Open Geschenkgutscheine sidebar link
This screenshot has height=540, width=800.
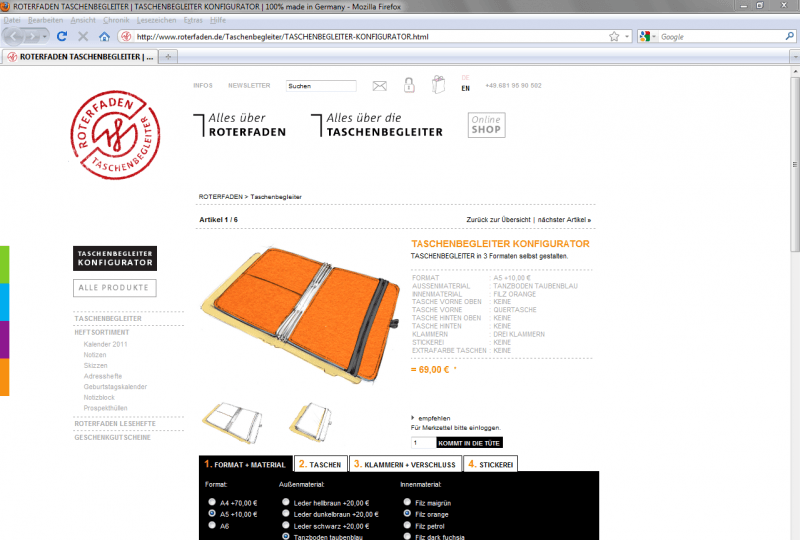pos(113,437)
